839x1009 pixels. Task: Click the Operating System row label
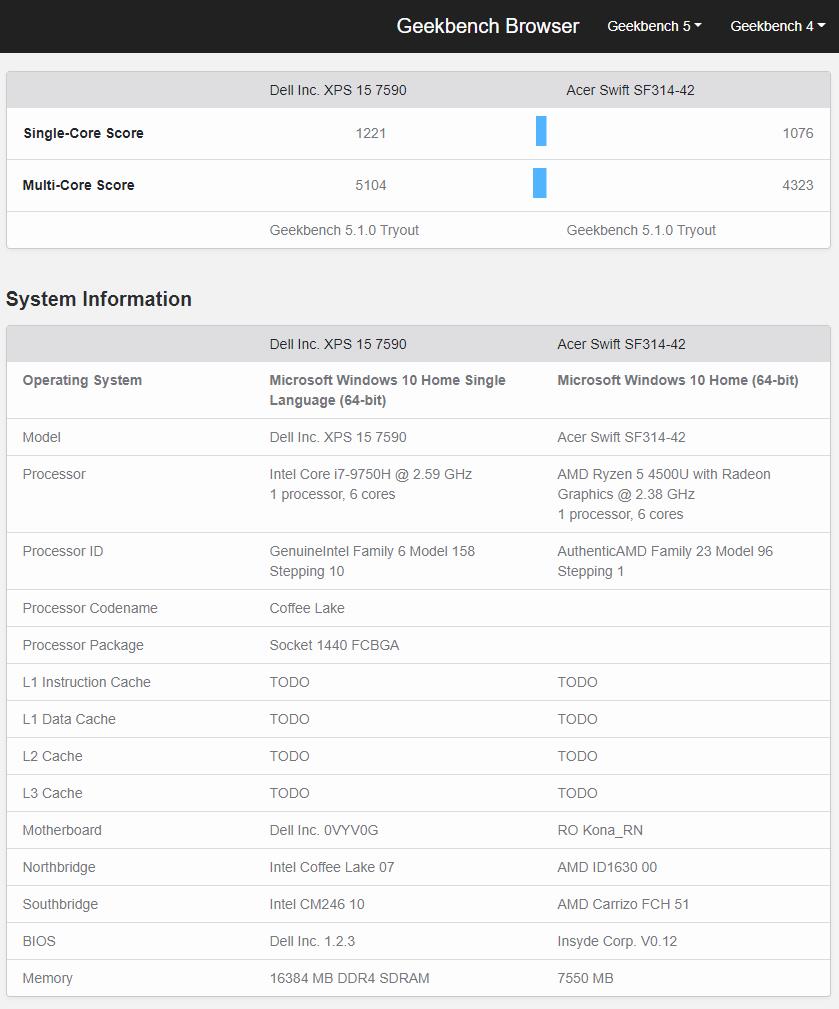click(82, 380)
